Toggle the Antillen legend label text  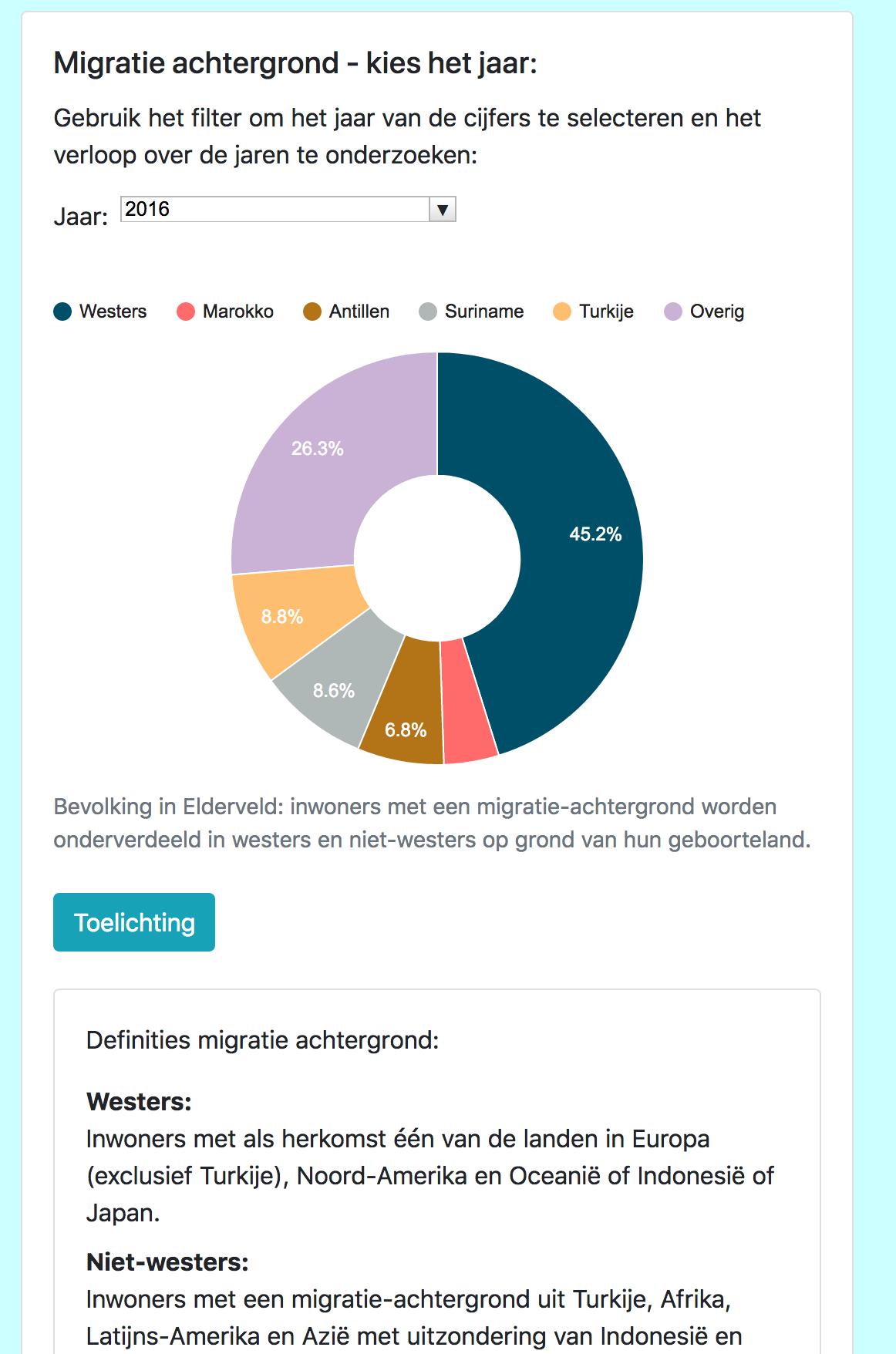tap(359, 312)
